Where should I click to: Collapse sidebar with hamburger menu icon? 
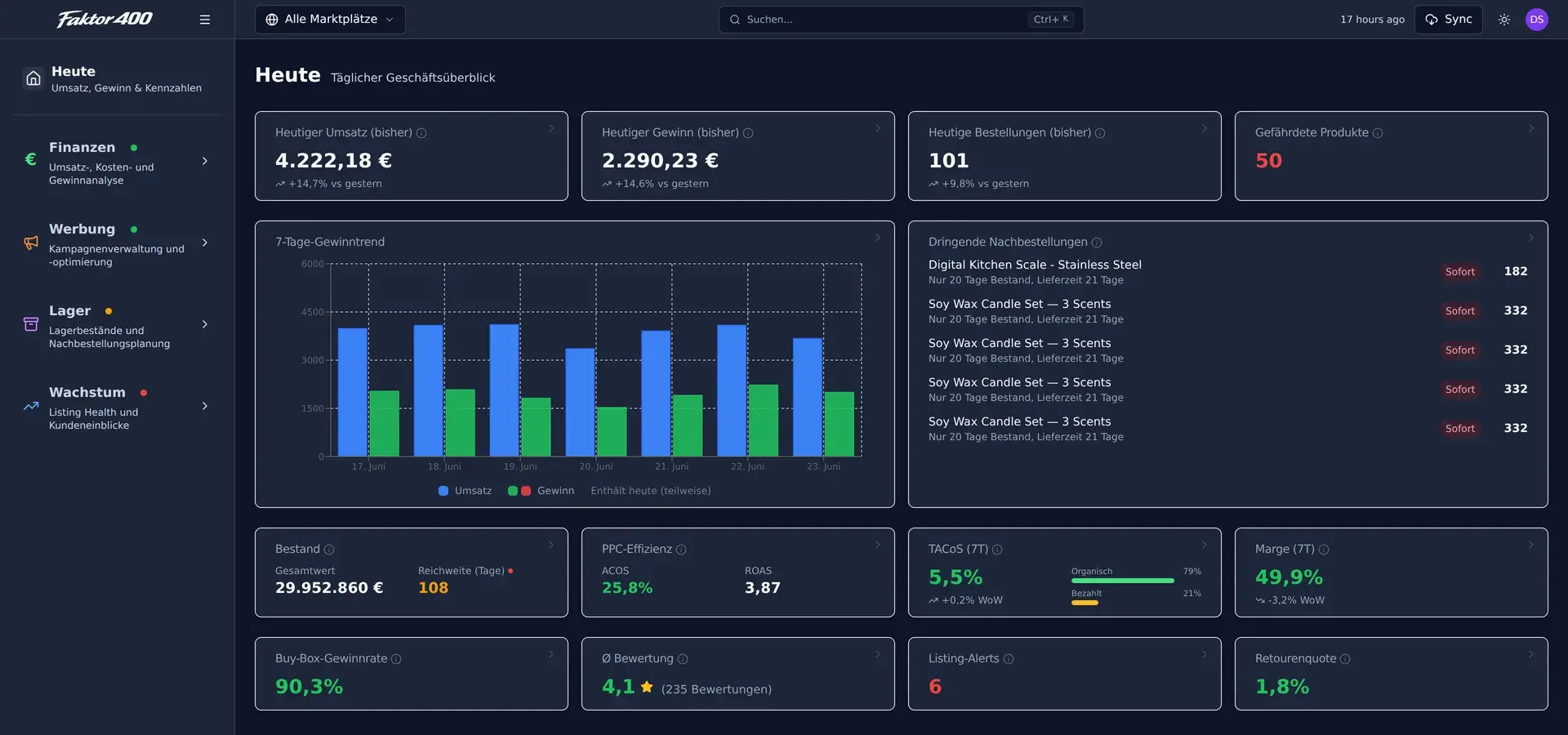(x=205, y=20)
